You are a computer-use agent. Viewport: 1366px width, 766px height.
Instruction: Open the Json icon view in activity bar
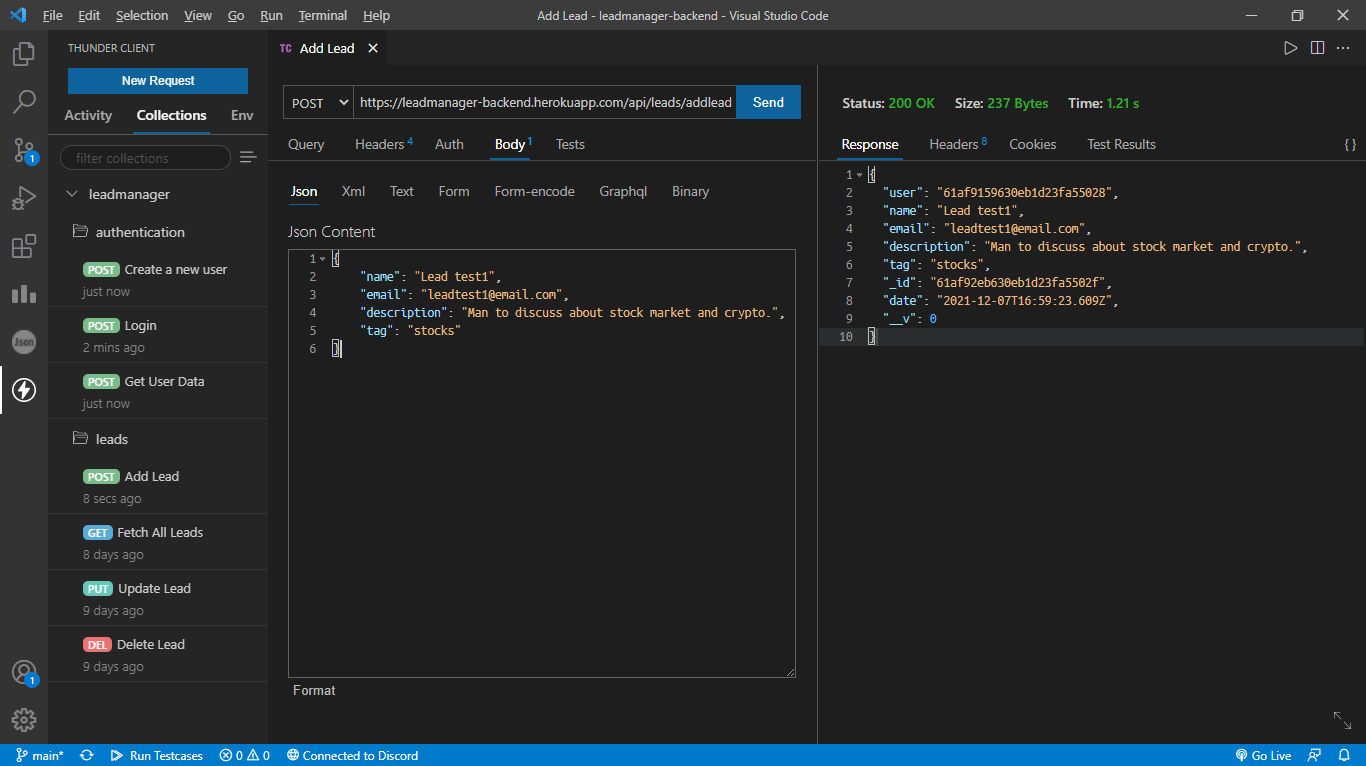(24, 342)
